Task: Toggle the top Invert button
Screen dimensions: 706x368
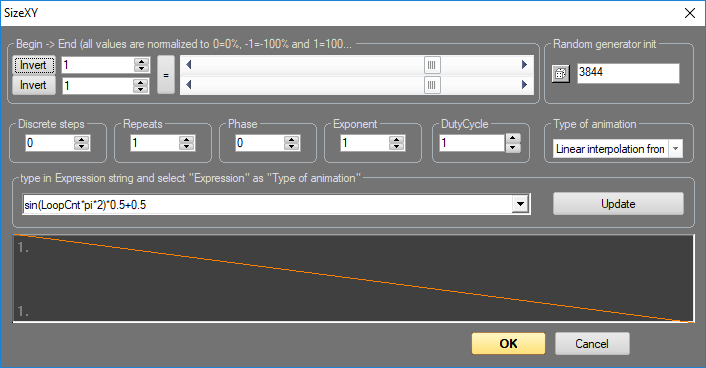Action: coord(33,65)
